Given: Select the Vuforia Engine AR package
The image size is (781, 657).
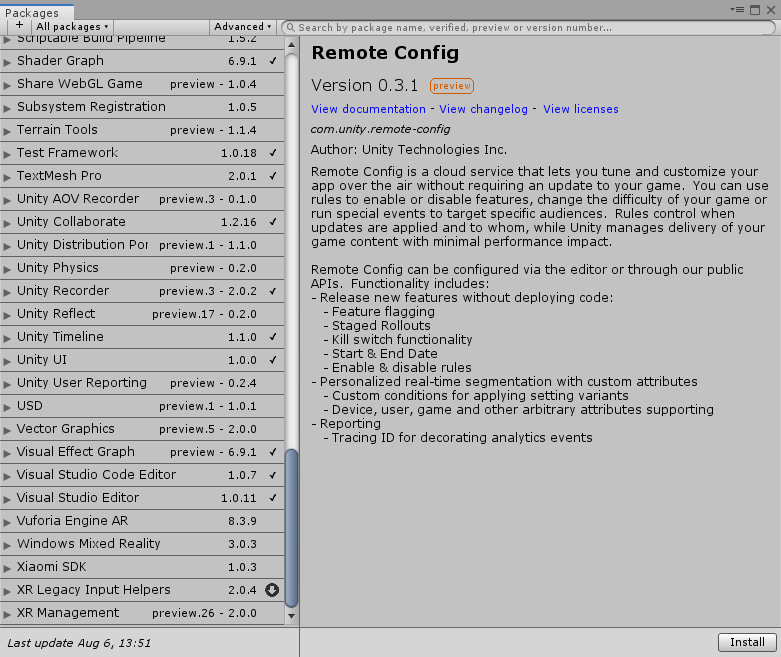Looking at the screenshot, I should coord(142,521).
